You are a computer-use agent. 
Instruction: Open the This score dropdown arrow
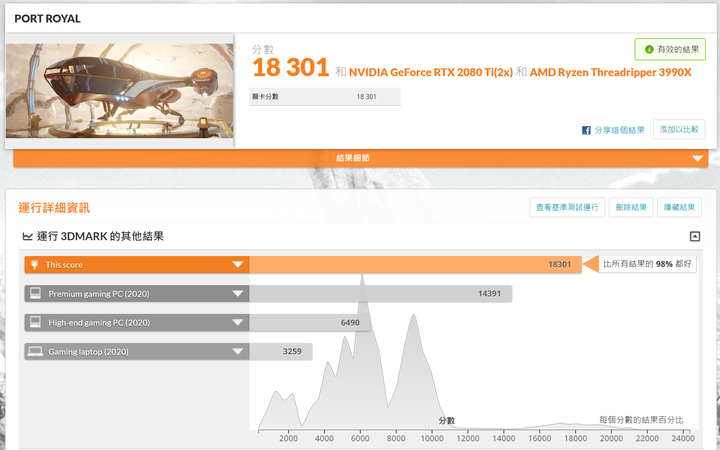click(237, 264)
